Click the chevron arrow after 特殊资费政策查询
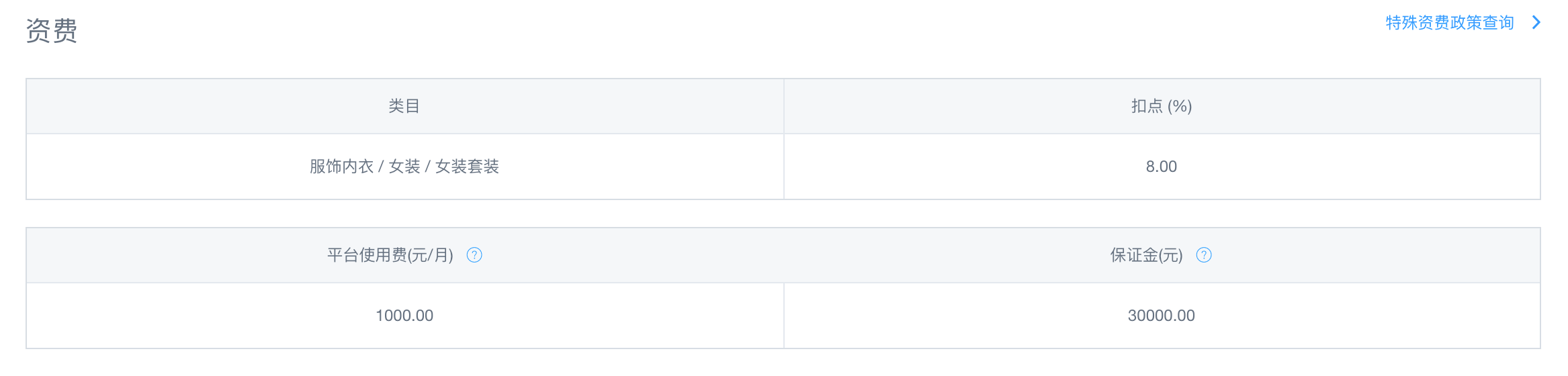 coord(1536,23)
